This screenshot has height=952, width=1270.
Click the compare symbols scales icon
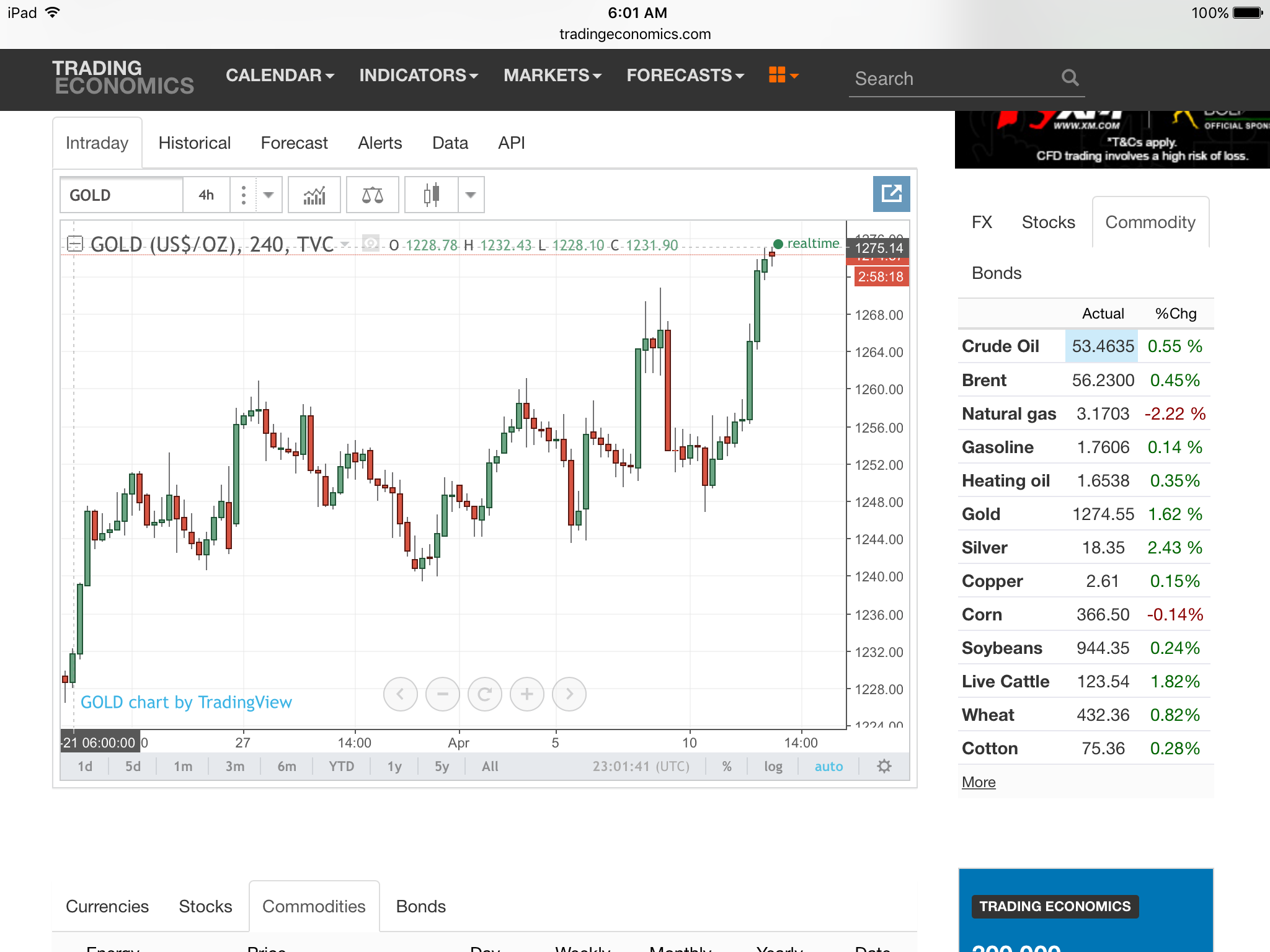(x=372, y=195)
